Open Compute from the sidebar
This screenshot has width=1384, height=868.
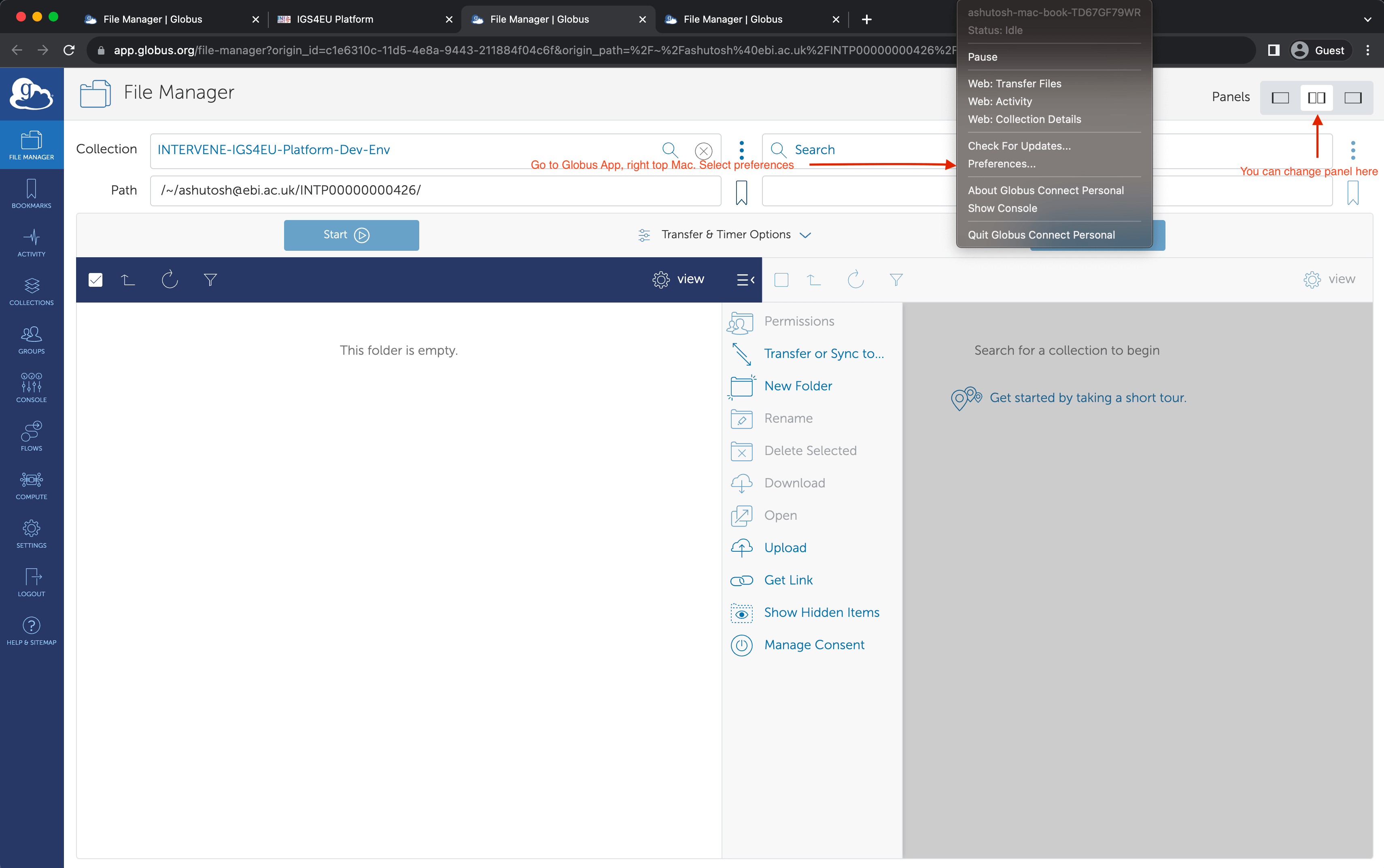[x=32, y=485]
